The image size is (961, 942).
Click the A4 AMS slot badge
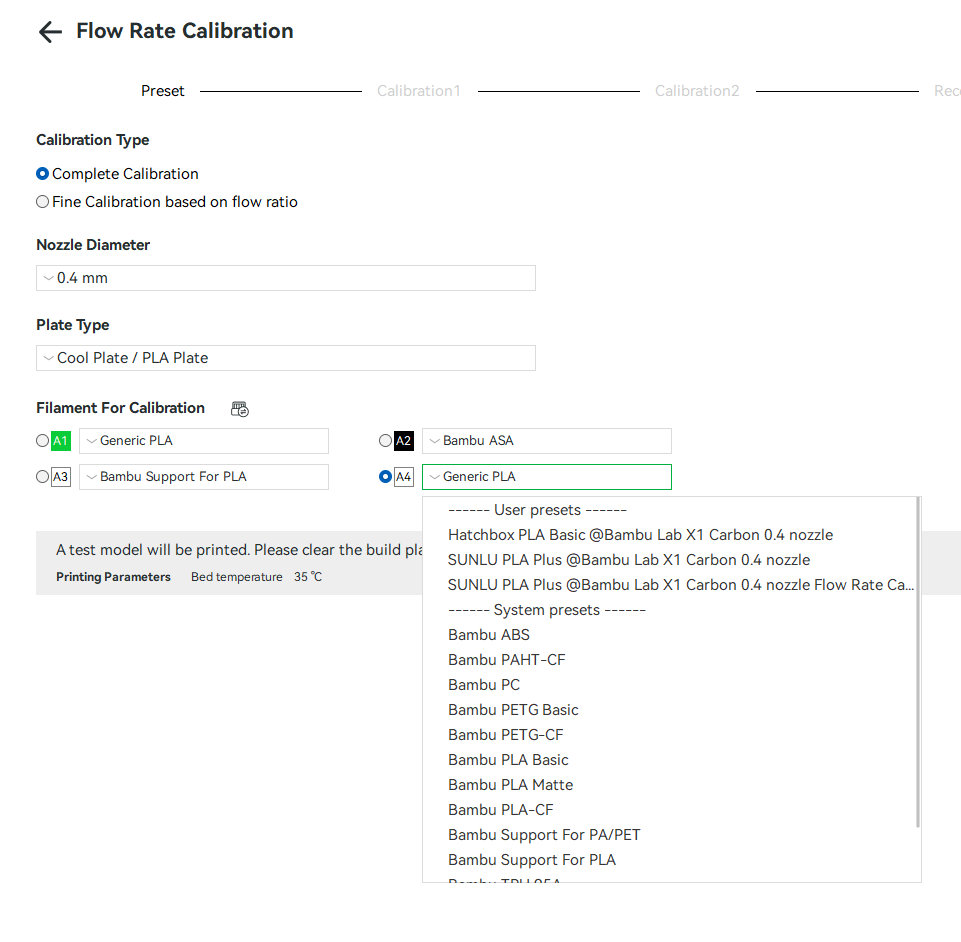[x=405, y=476]
